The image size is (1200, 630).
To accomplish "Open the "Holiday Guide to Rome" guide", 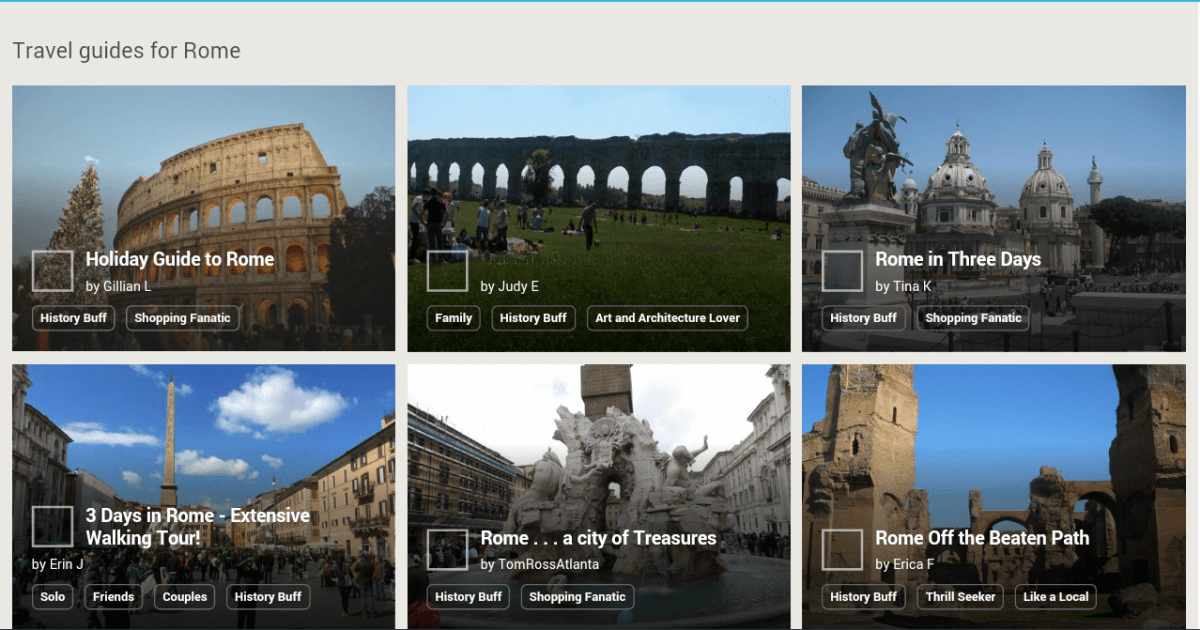I will (180, 258).
